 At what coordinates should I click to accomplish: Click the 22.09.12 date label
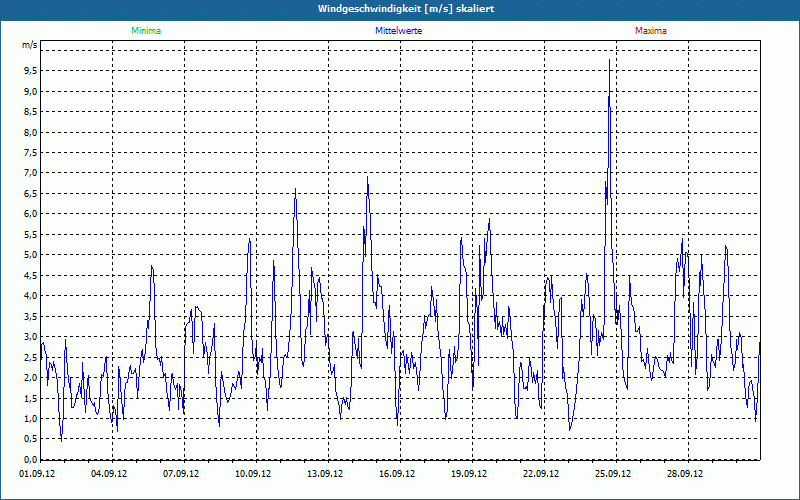(x=541, y=475)
